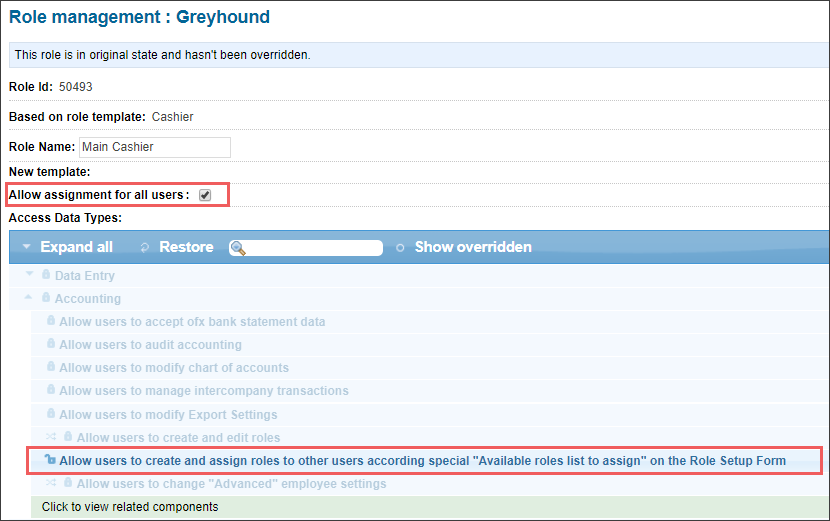
Task: Click Expand all in the toolbar
Action: [76, 247]
